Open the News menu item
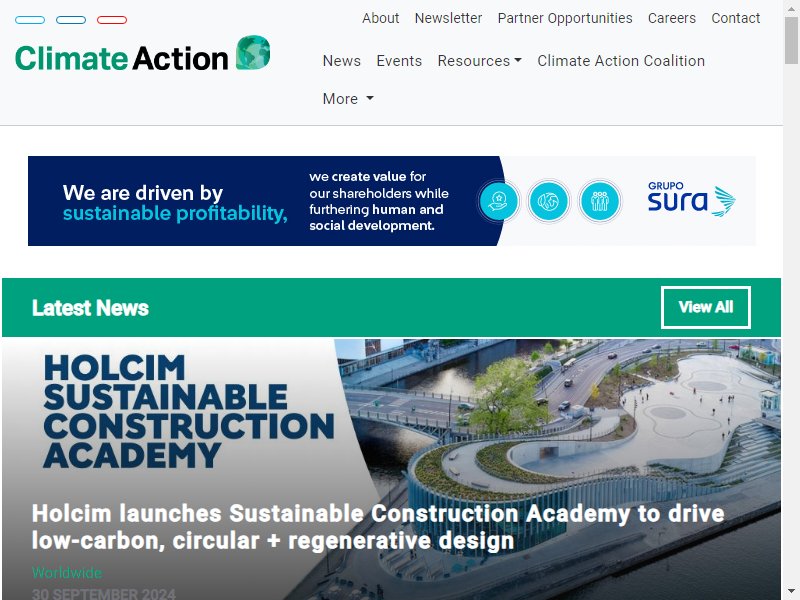Viewport: 800px width, 600px height. point(342,61)
